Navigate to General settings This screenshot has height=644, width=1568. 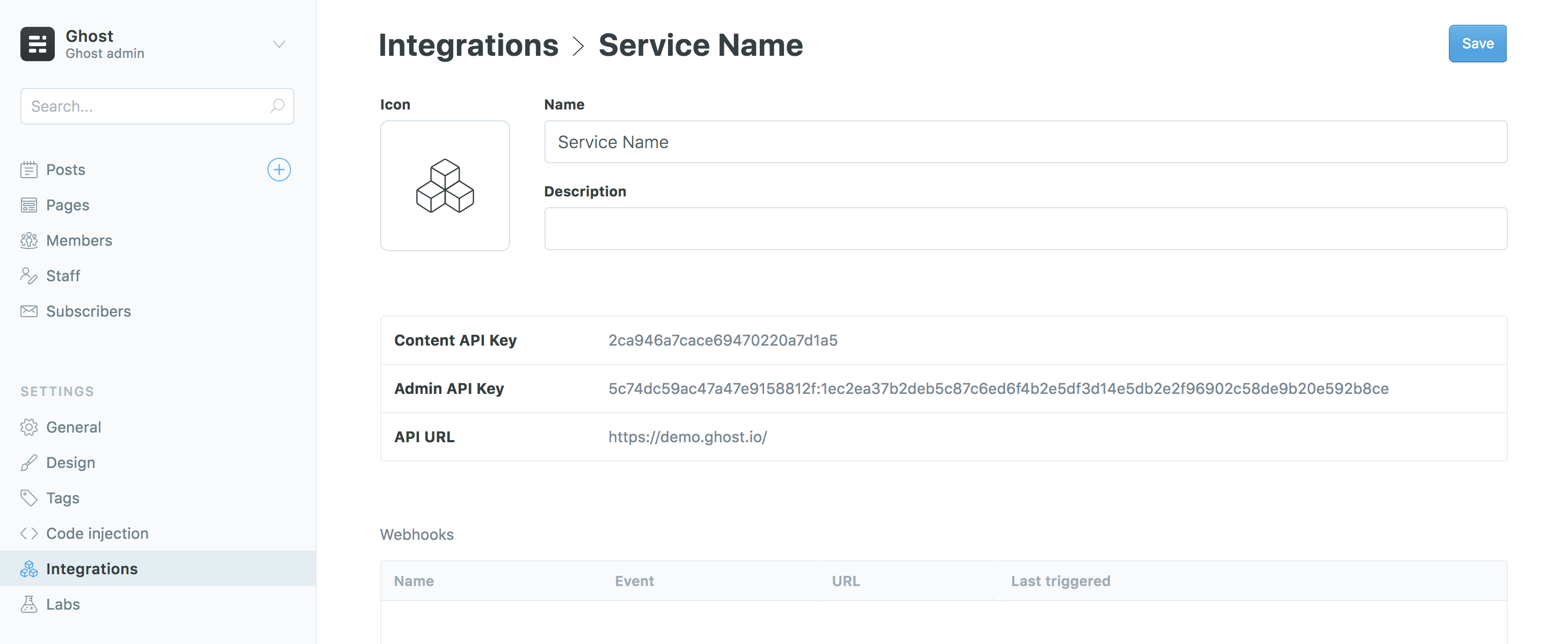tap(73, 426)
